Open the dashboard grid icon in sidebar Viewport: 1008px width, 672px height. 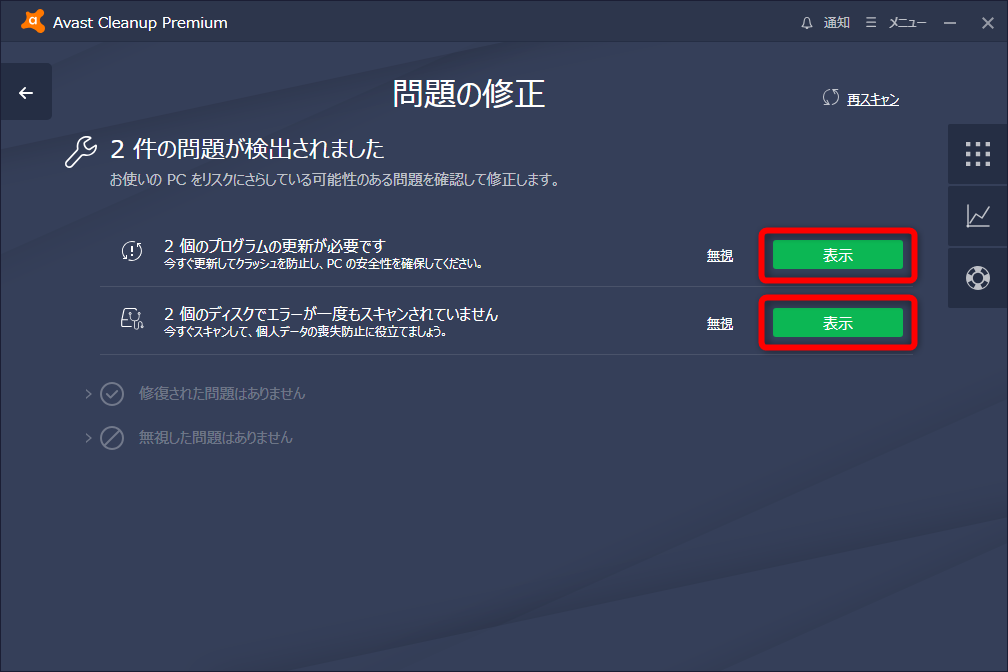pos(978,154)
